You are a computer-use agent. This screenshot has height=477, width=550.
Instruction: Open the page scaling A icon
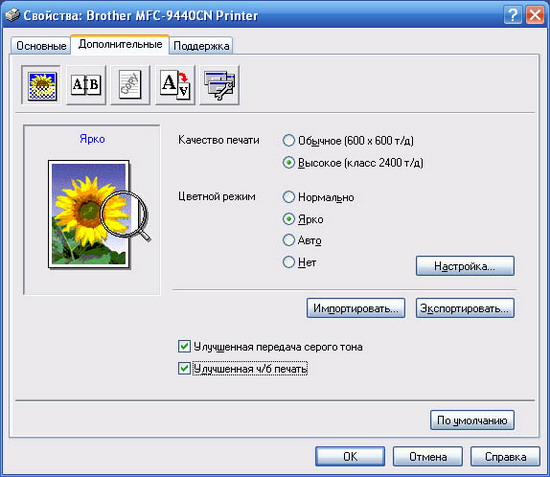175,85
